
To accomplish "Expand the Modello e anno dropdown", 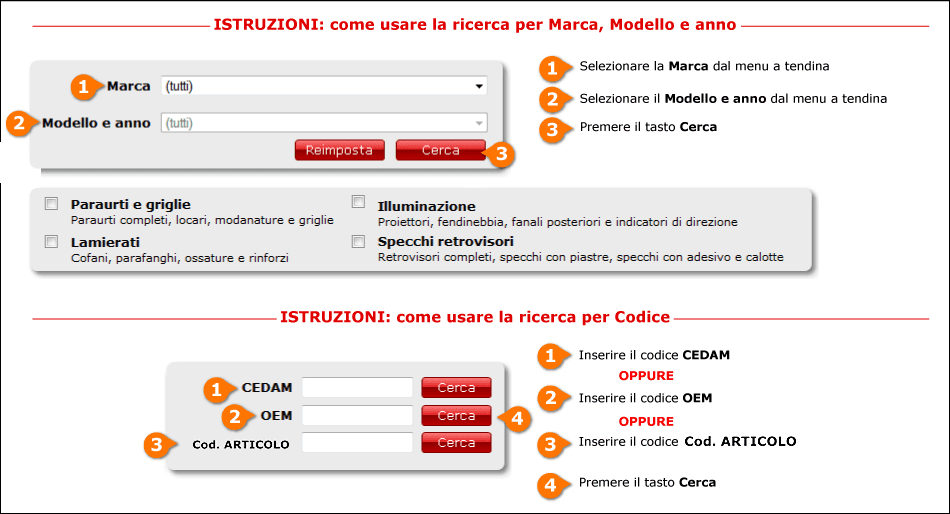I will click(324, 123).
